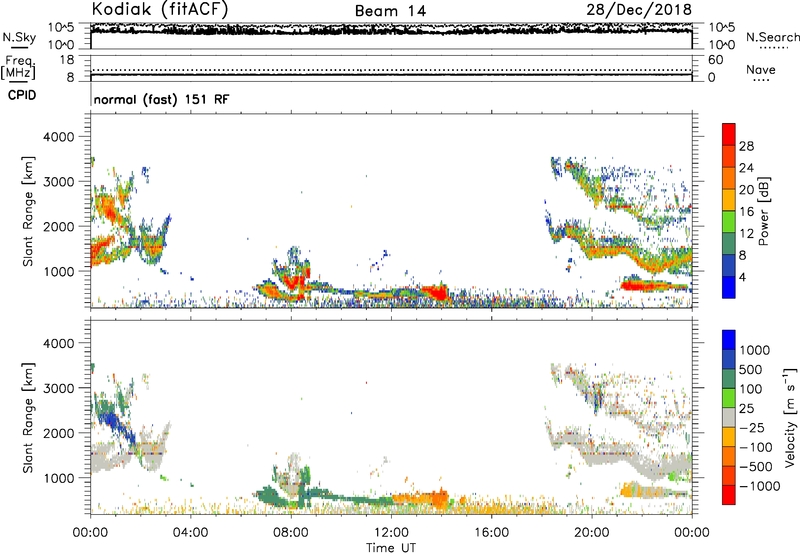Pick the gray -25 to 25 velocity swatch
The width and height of the screenshot is (800, 554).
[x=729, y=417]
